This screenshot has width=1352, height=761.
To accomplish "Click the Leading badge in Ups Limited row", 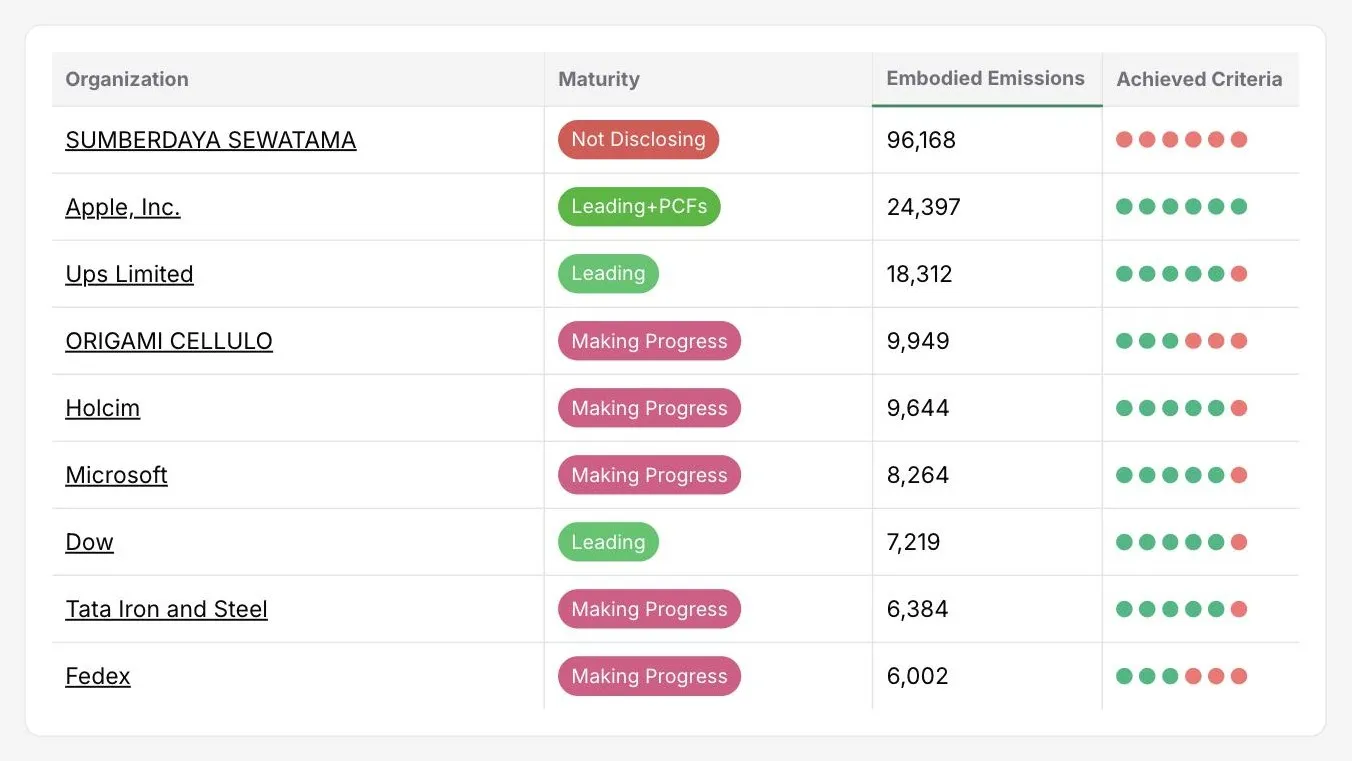I will tap(608, 274).
